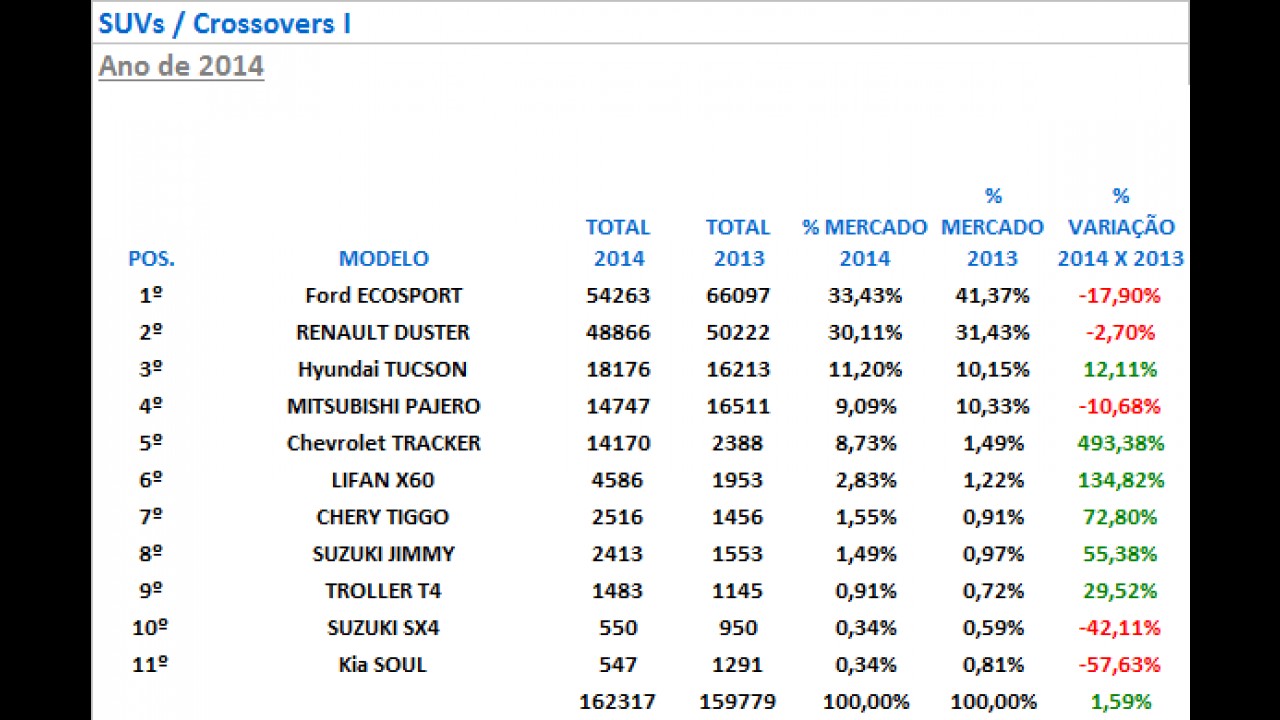1280x720 pixels.
Task: Click the 159779 grand total cell
Action: tap(738, 702)
